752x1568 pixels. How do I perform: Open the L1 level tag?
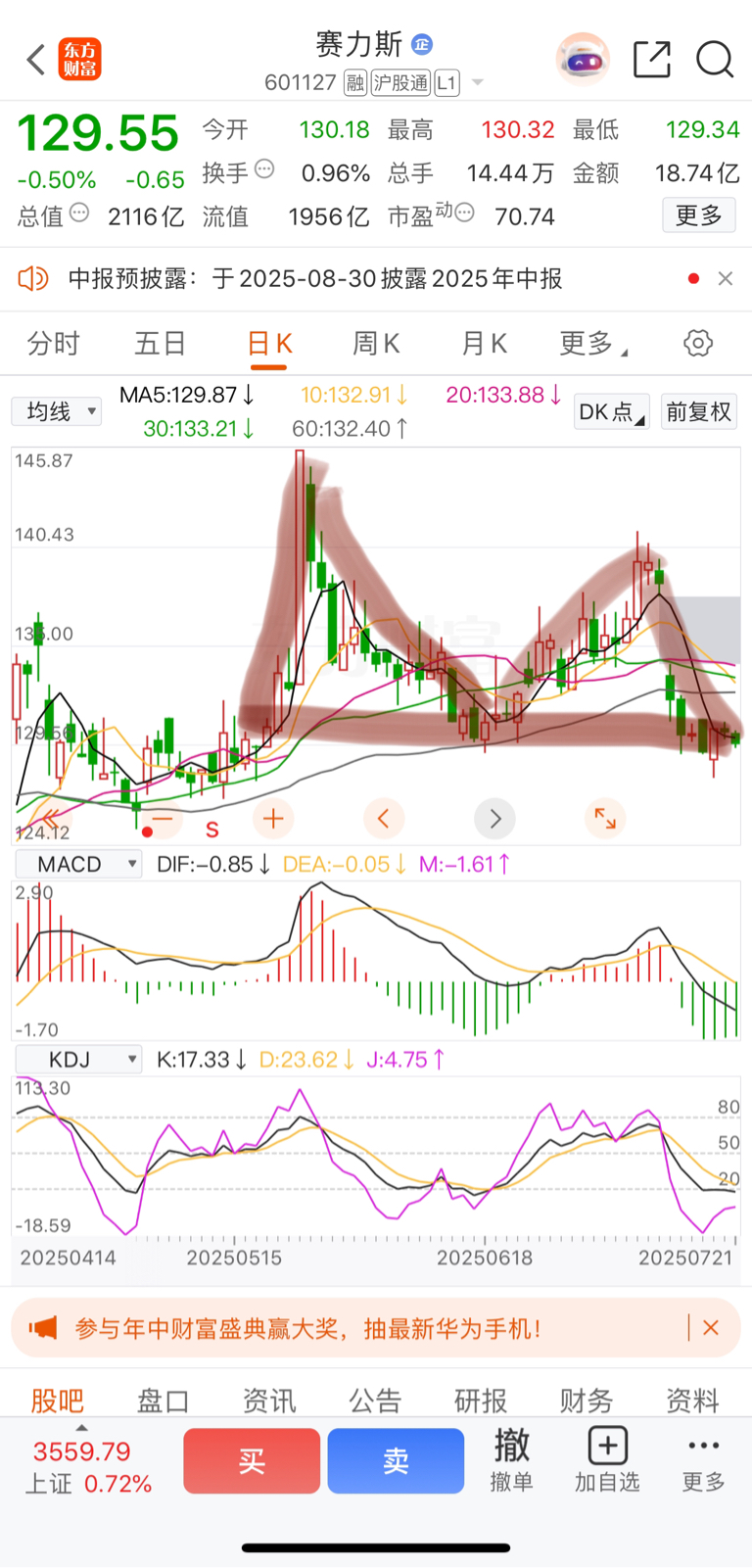(x=446, y=83)
